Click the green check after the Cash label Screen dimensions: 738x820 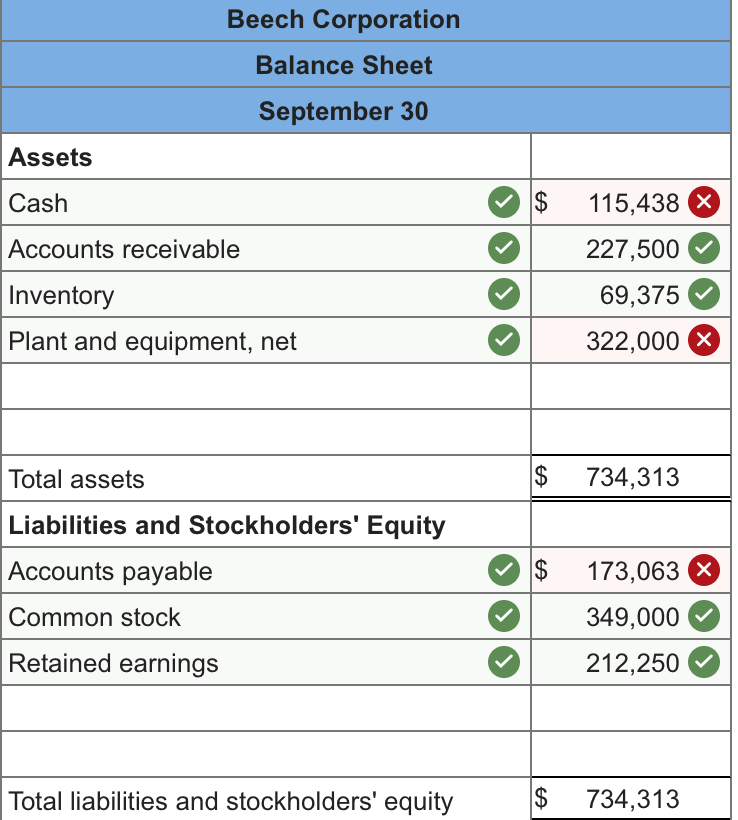pyautogui.click(x=504, y=203)
